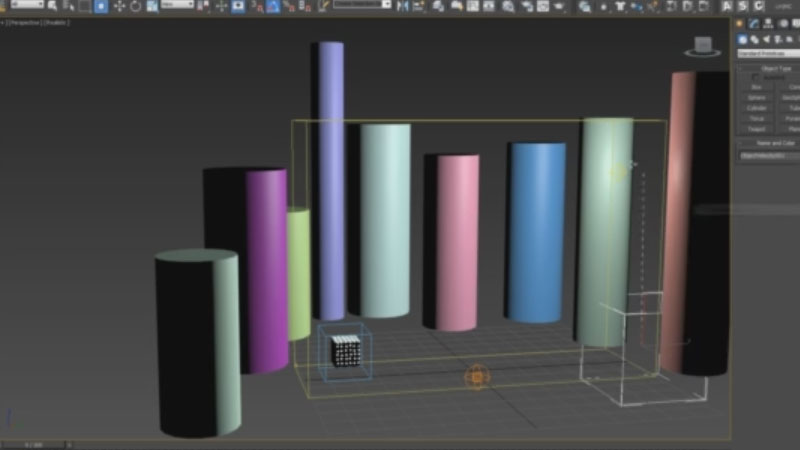Switch to the Create panel tab

740,23
